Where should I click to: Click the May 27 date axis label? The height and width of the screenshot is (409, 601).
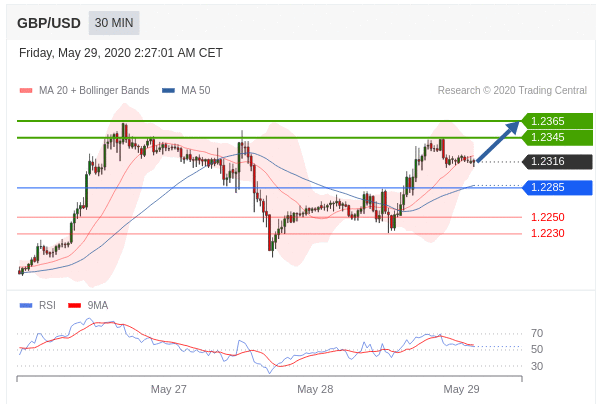169,389
